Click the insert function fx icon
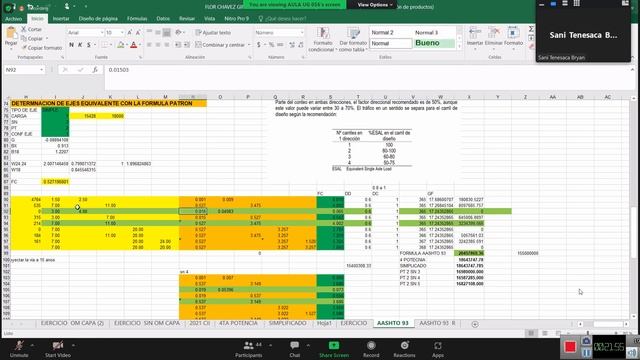The height and width of the screenshot is (360, 640). click(95, 70)
